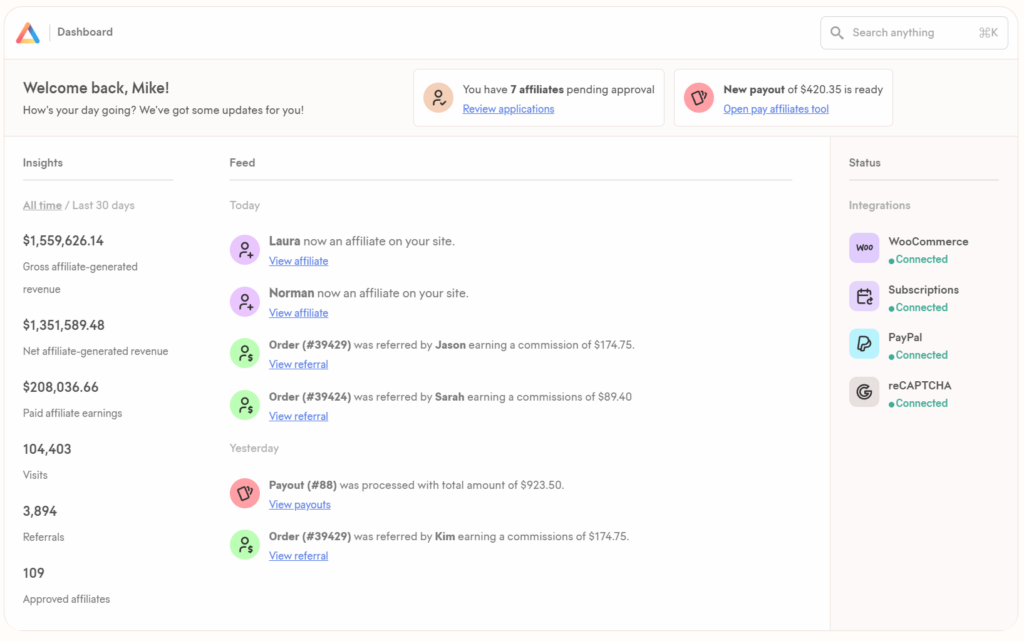
Task: Click the PayPal integration icon
Action: click(864, 344)
